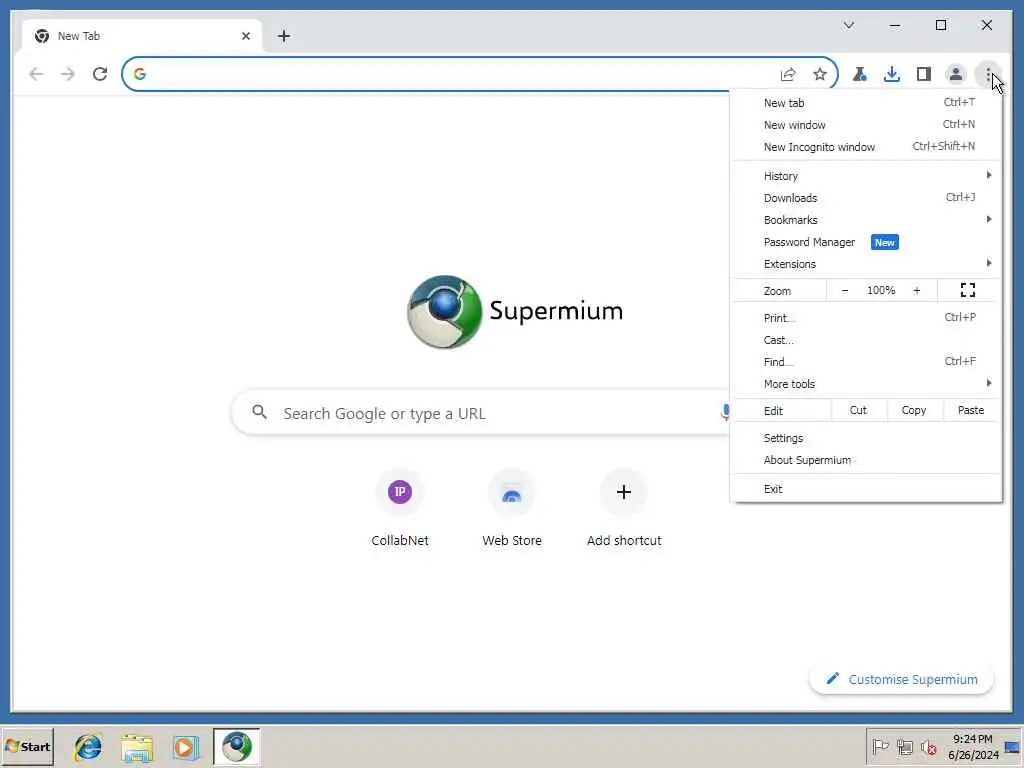The height and width of the screenshot is (768, 1024).
Task: Choose Find... from menu
Action: [866, 362]
